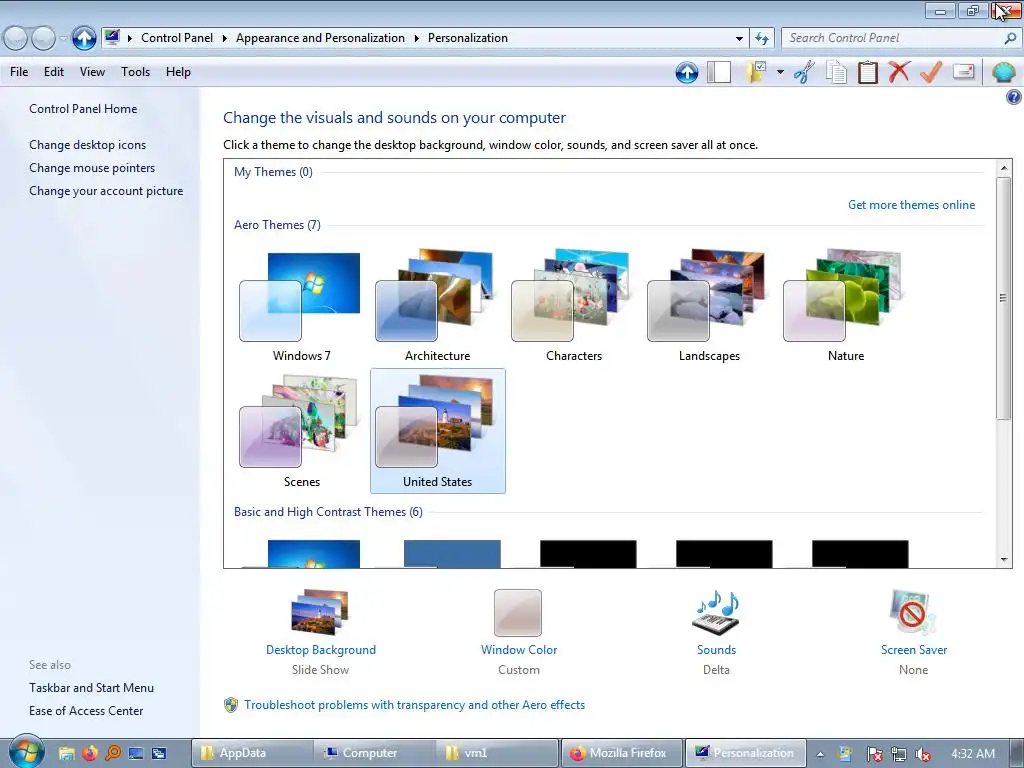This screenshot has height=768, width=1024.
Task: Open the Help menu
Action: click(178, 72)
